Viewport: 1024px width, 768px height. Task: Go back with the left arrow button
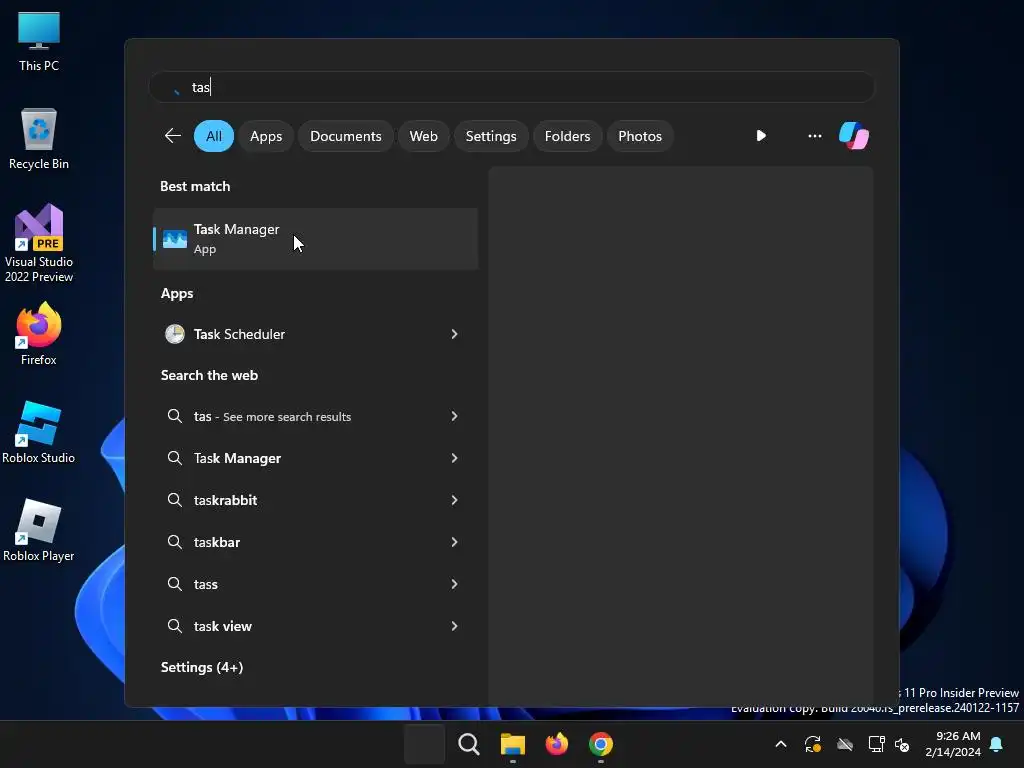point(173,136)
